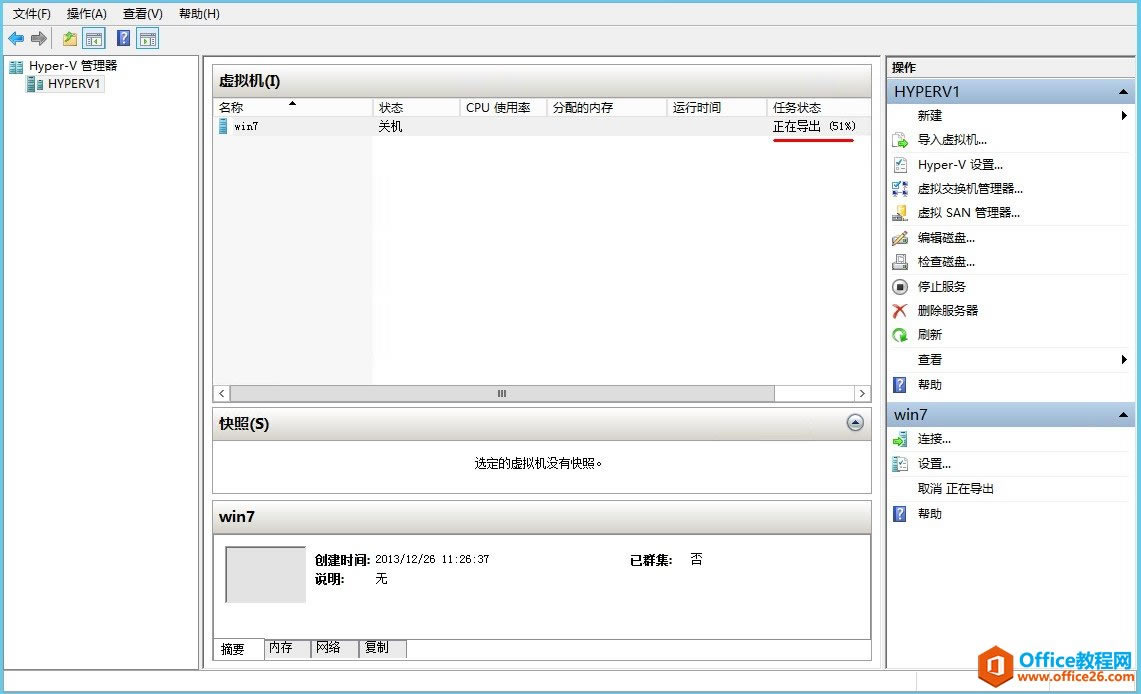Click the 导入虚拟机... action label
Viewport: 1141px width, 694px height.
coord(952,140)
